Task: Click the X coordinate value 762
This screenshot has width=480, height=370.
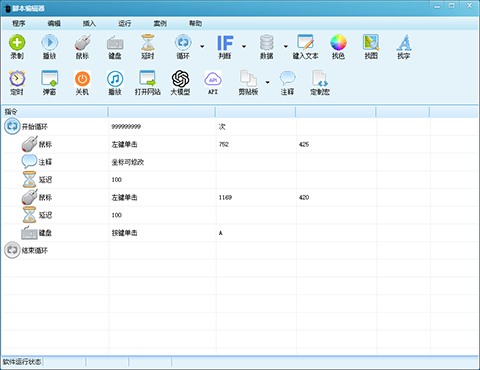Action: (224, 144)
